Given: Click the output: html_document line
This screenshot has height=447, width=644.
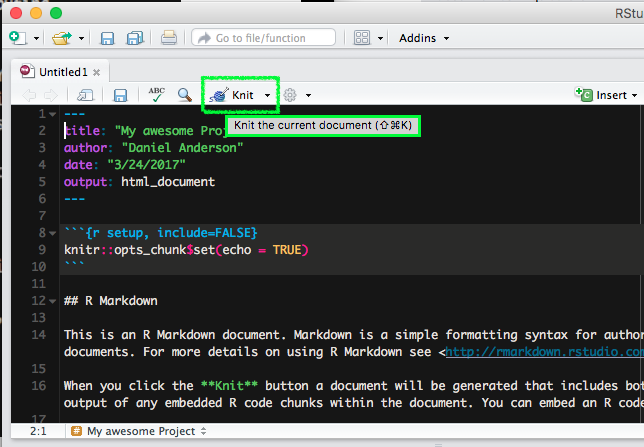Looking at the screenshot, I should [x=139, y=182].
